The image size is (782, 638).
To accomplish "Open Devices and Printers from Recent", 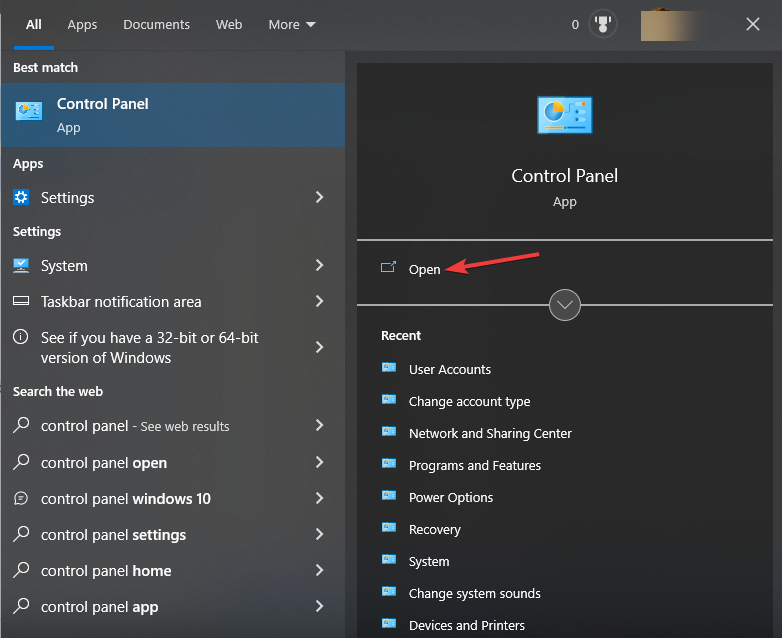I will 467,625.
